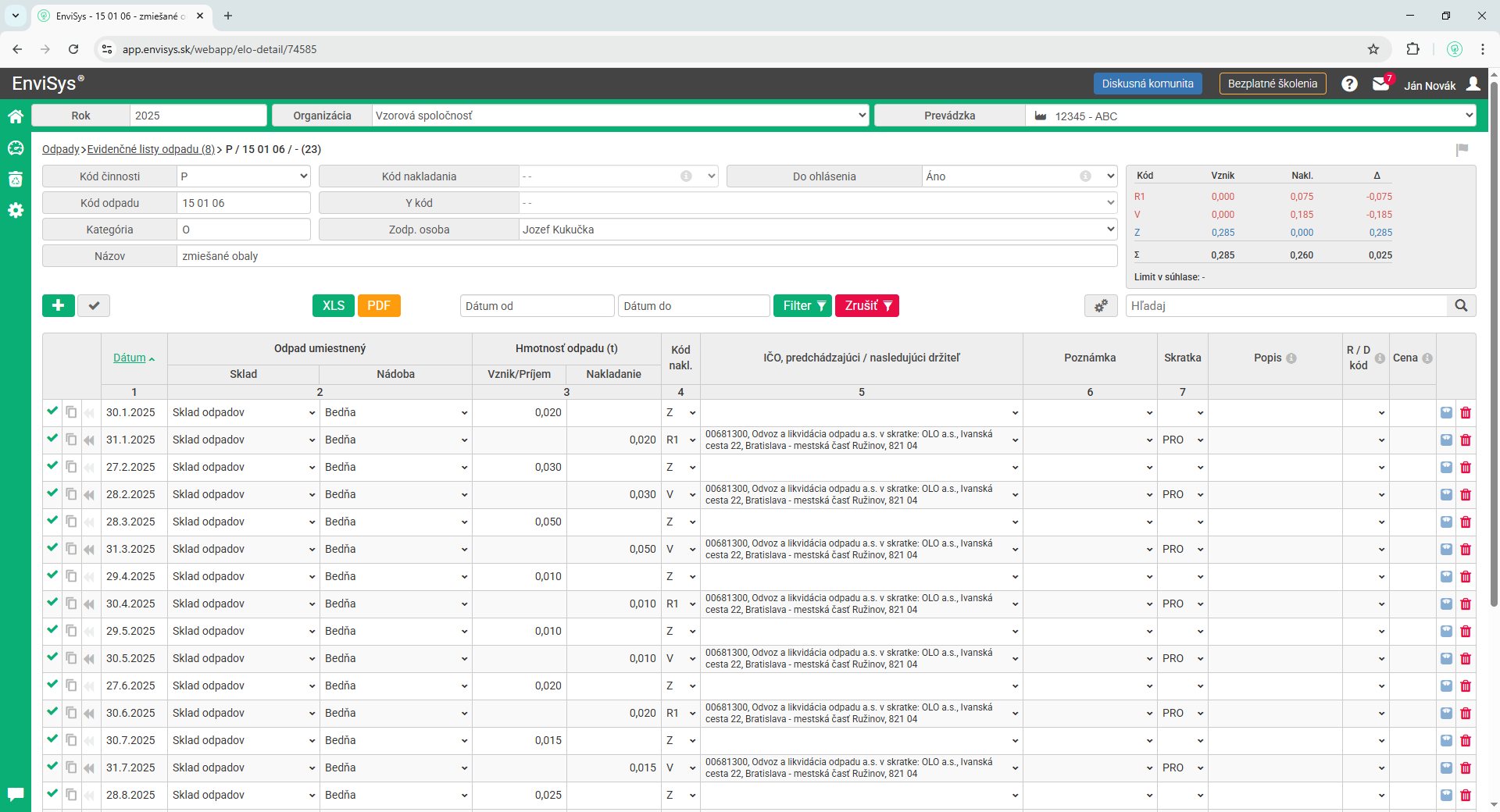
Task: Open the Kód činnosti dropdown
Action: [x=243, y=176]
